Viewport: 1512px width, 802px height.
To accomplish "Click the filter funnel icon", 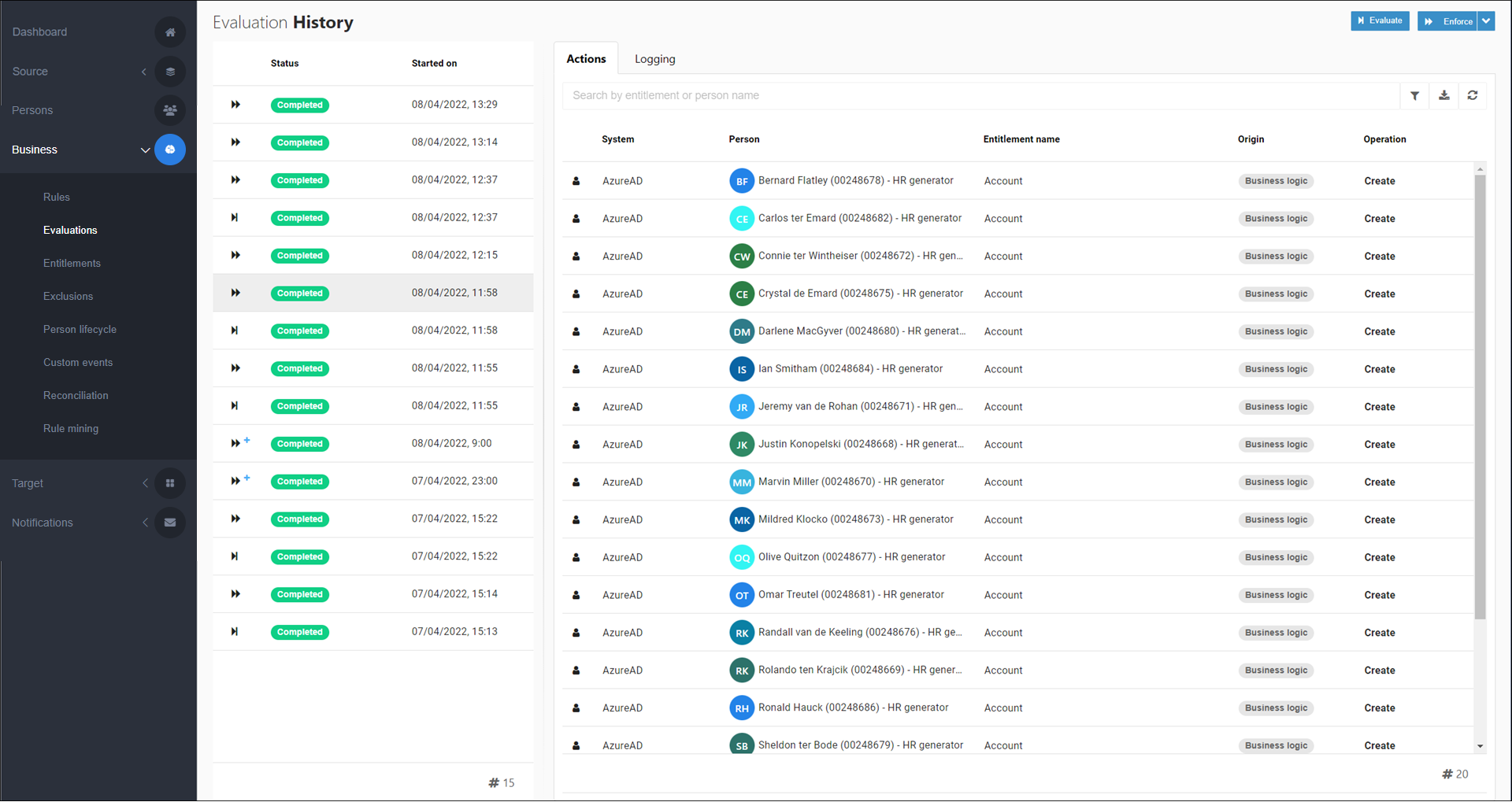I will 1414,96.
